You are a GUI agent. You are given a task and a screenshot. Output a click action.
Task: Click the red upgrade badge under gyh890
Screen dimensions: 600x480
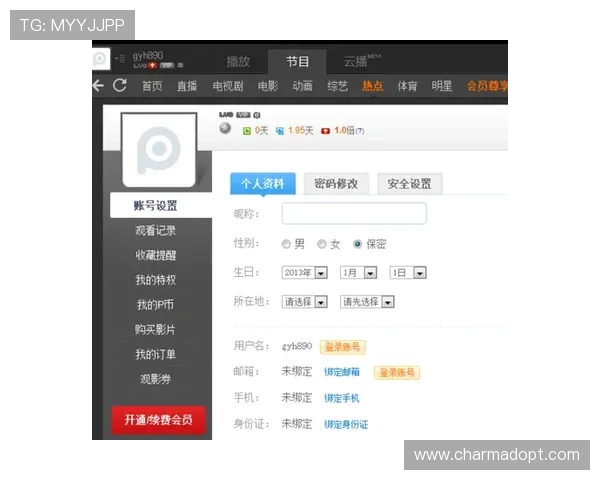[x=153, y=65]
